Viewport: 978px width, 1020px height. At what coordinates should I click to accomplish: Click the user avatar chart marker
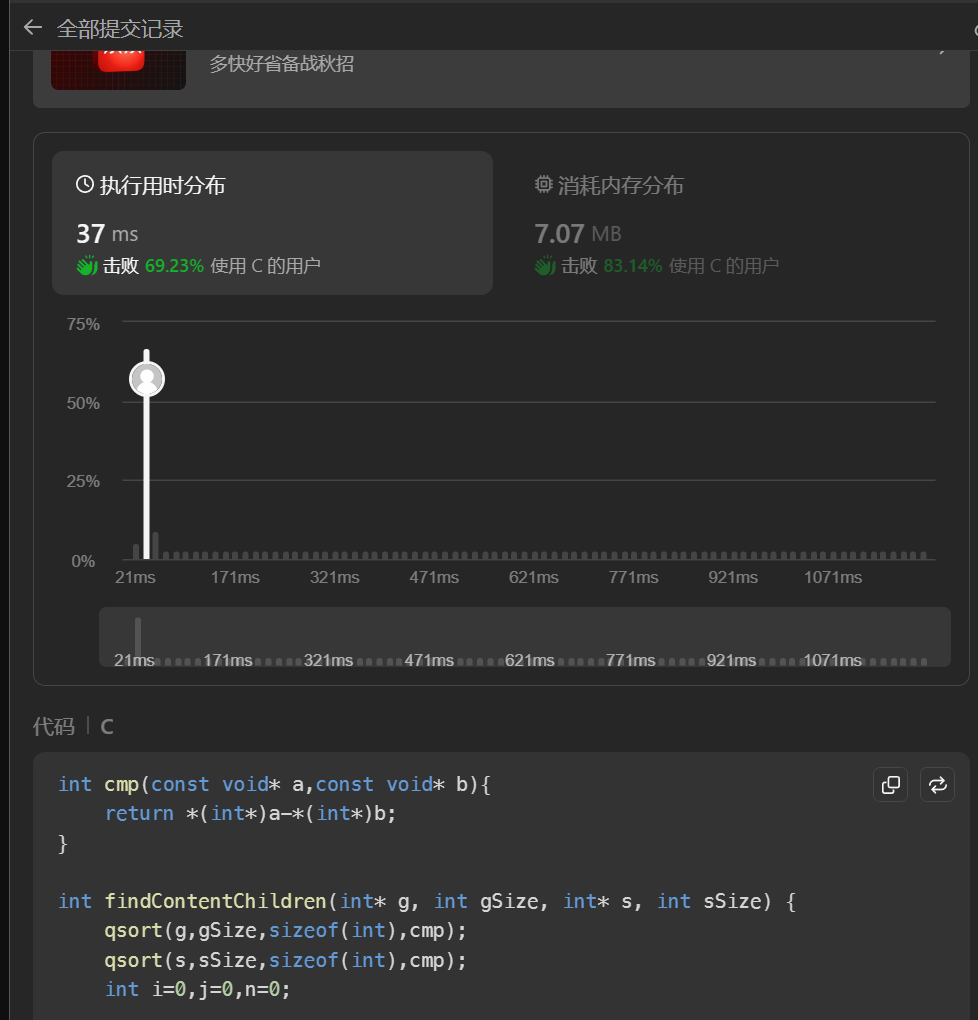click(147, 379)
